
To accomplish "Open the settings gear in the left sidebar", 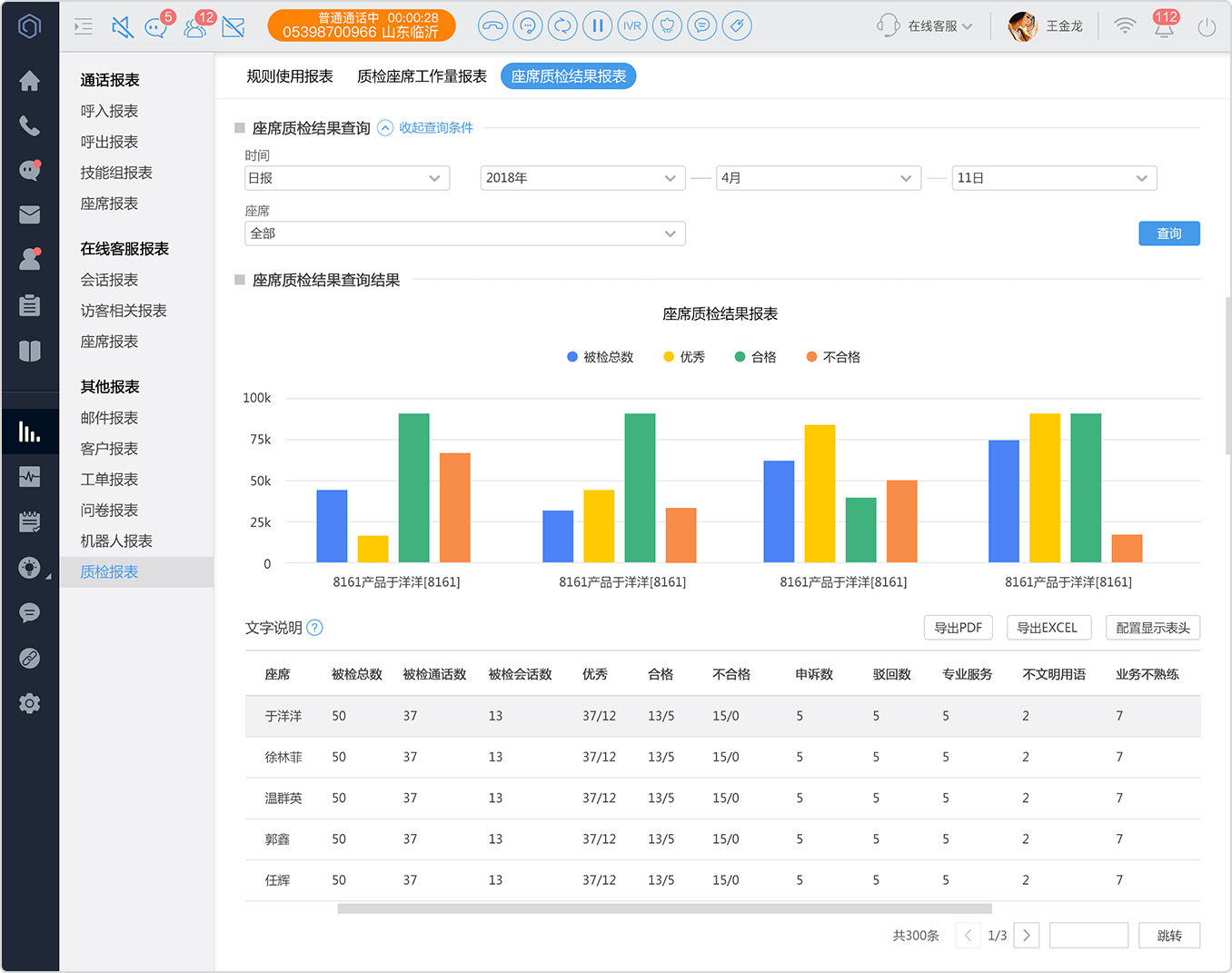I will coord(30,703).
